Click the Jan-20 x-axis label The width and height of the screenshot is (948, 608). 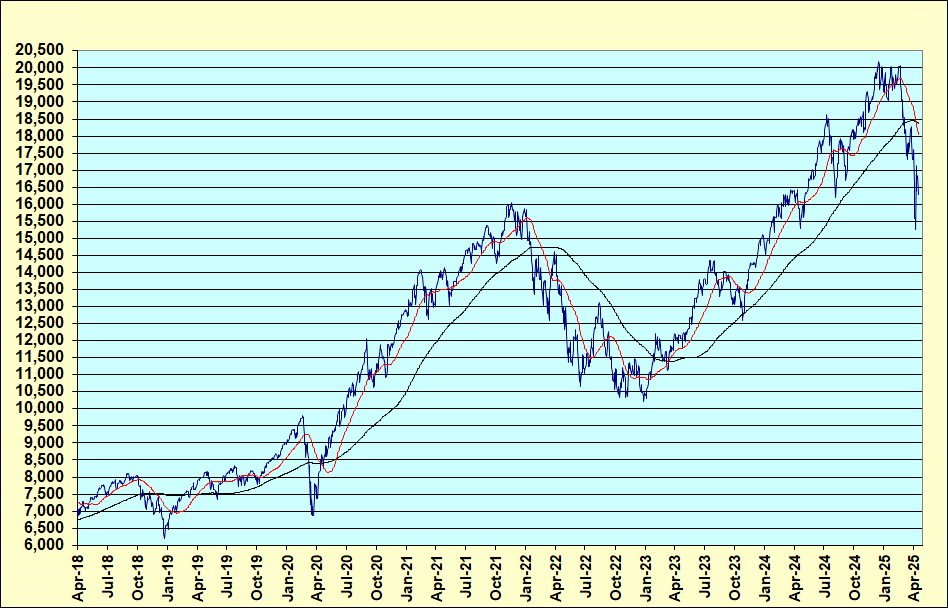(287, 578)
